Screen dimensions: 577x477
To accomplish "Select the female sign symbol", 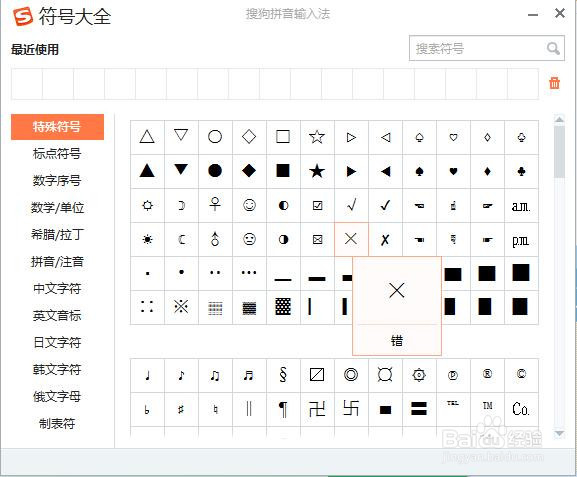I will click(x=215, y=205).
